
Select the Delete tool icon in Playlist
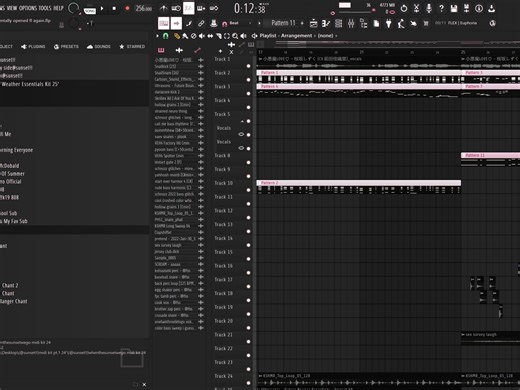coord(193,36)
